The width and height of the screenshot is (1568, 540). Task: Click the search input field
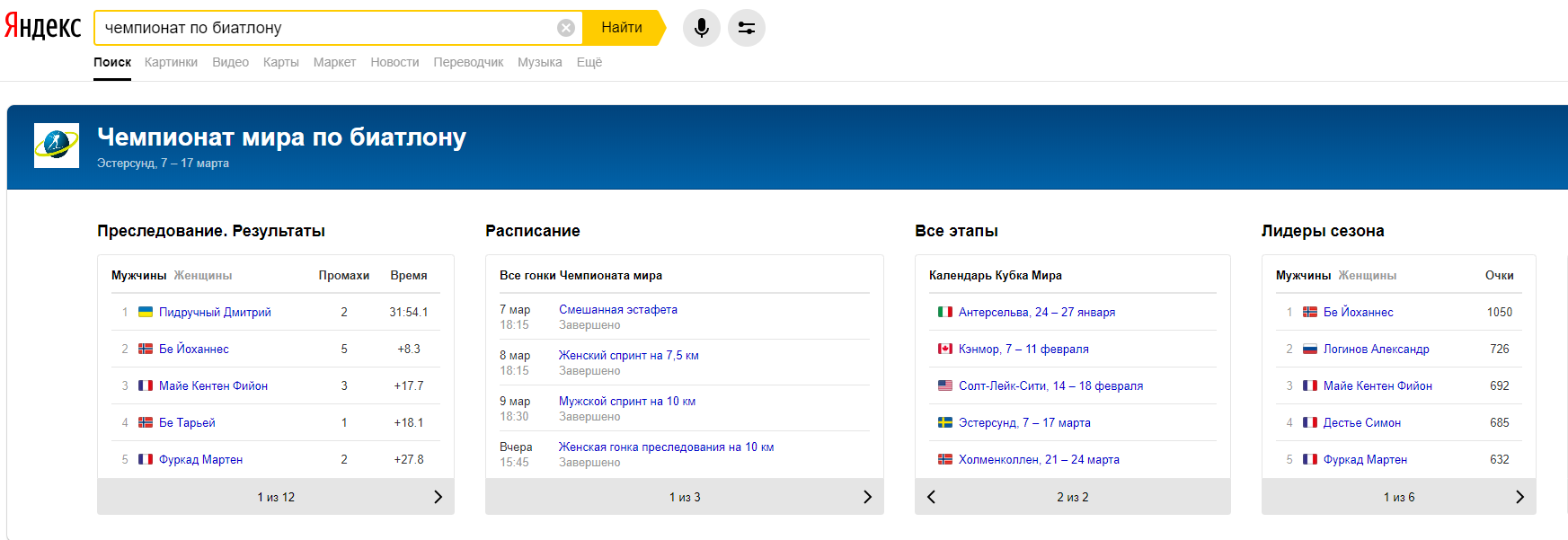pyautogui.click(x=323, y=28)
